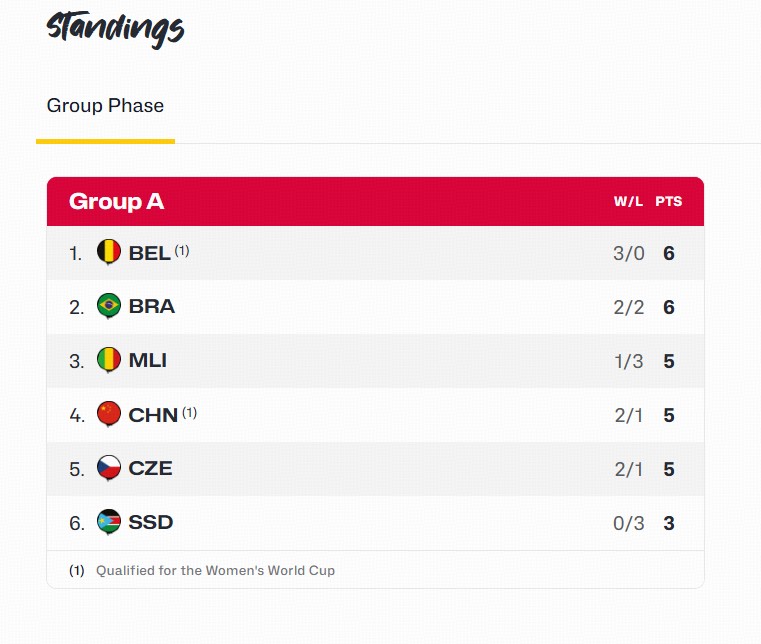Screen dimensions: 761x644
Task: Click the W/L column header
Action: coord(628,202)
